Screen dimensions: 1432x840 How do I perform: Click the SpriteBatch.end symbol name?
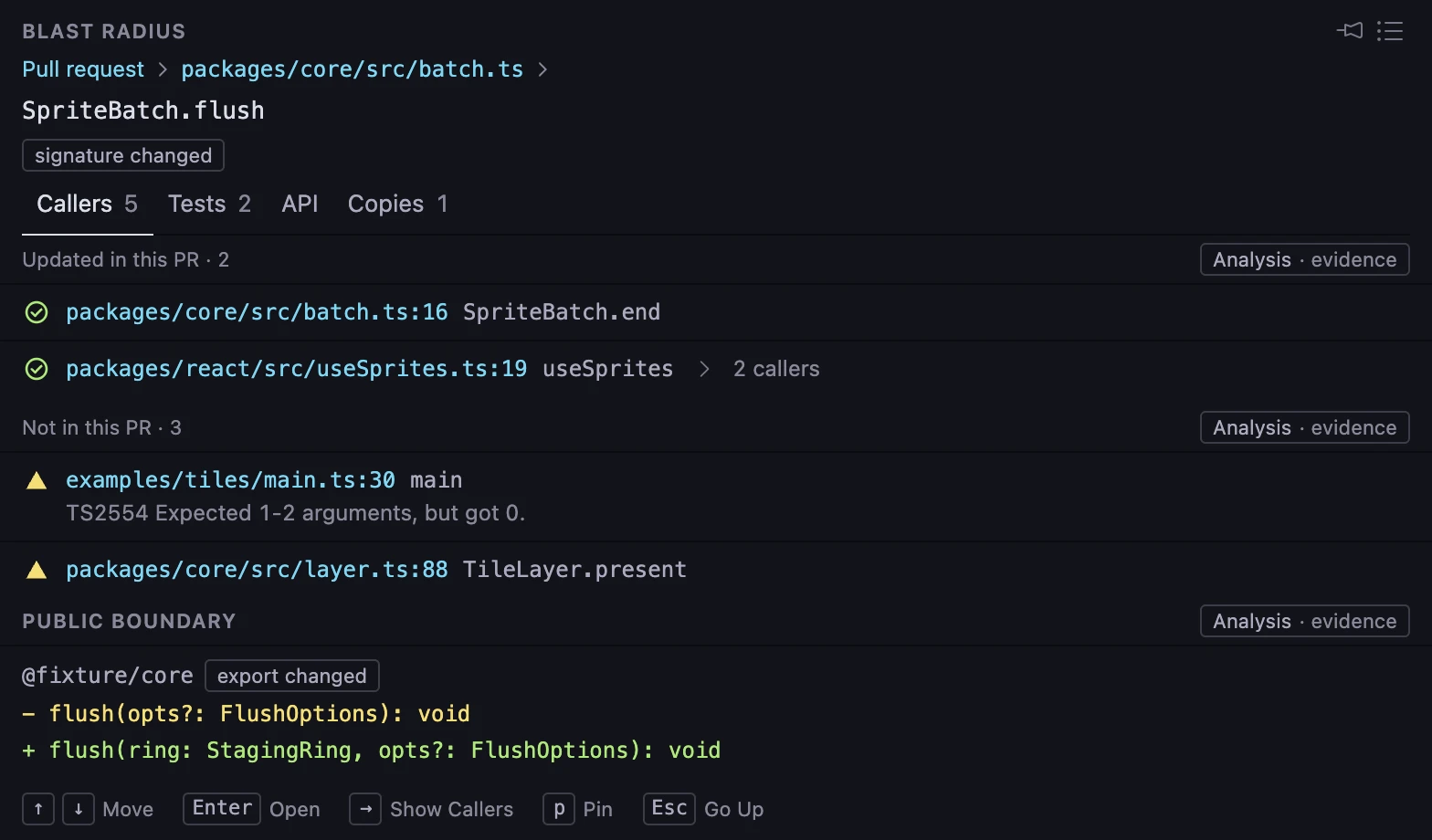coord(562,312)
